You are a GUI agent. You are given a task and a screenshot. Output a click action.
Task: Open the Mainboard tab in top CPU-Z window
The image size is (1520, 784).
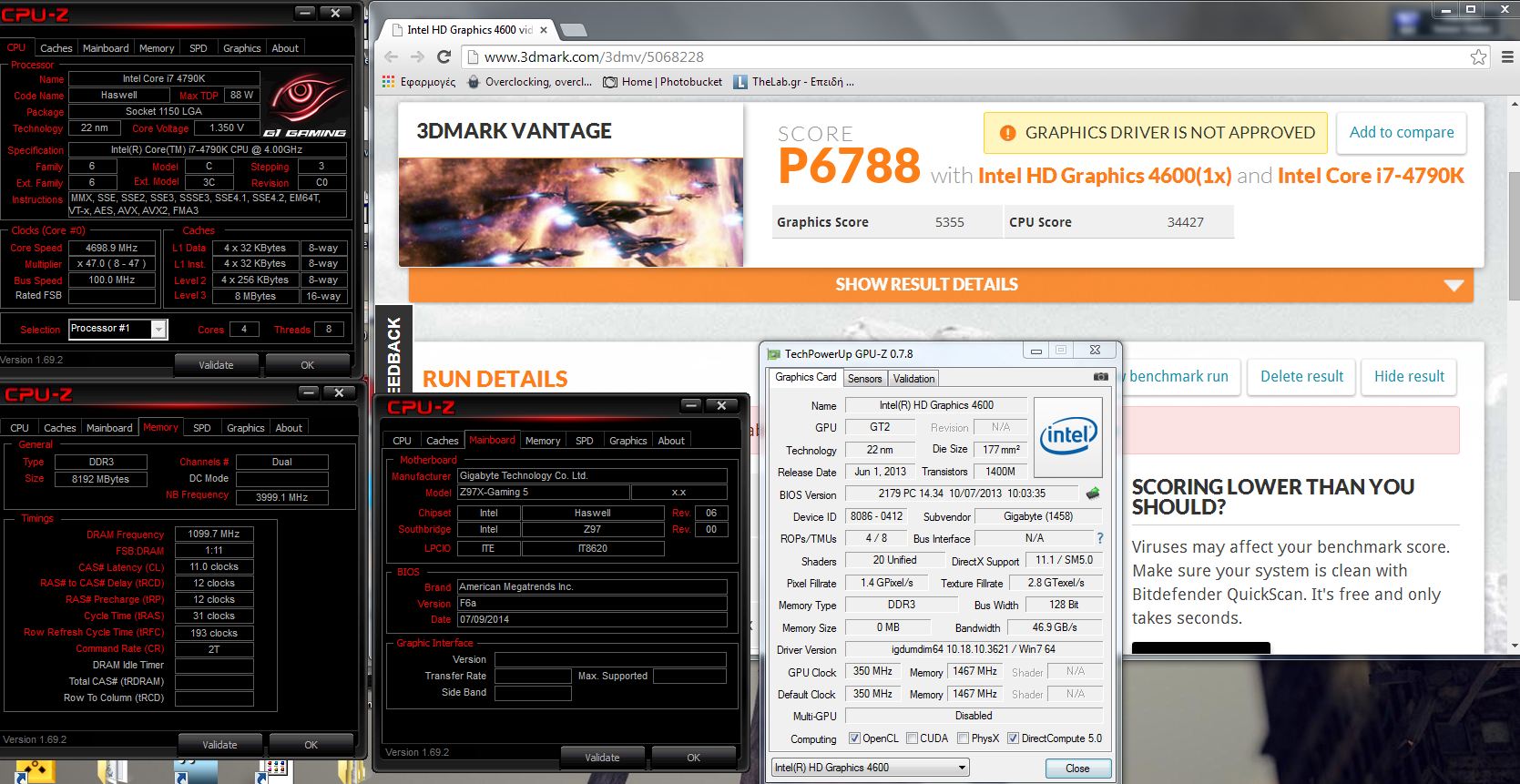tap(106, 48)
